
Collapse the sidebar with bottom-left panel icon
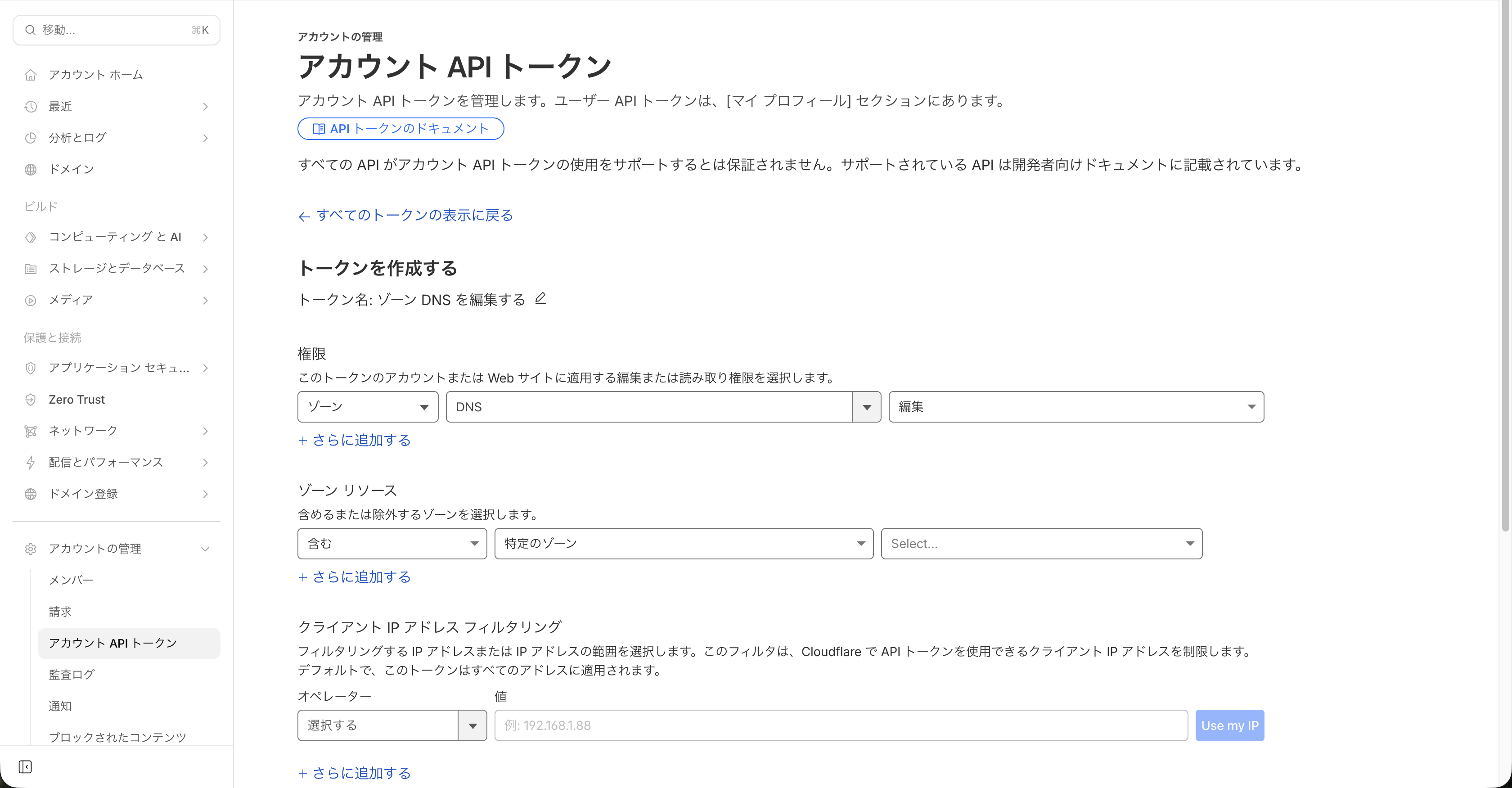[25, 767]
